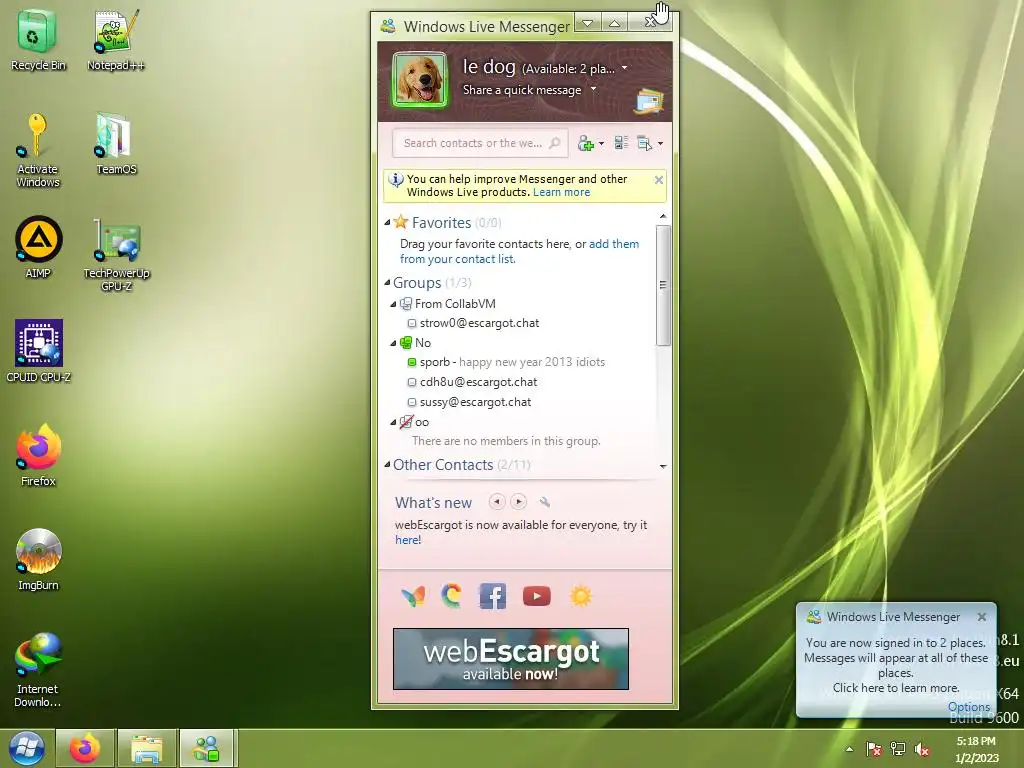The height and width of the screenshot is (768, 1024).
Task: Collapse the From CollabVM group
Action: click(393, 304)
